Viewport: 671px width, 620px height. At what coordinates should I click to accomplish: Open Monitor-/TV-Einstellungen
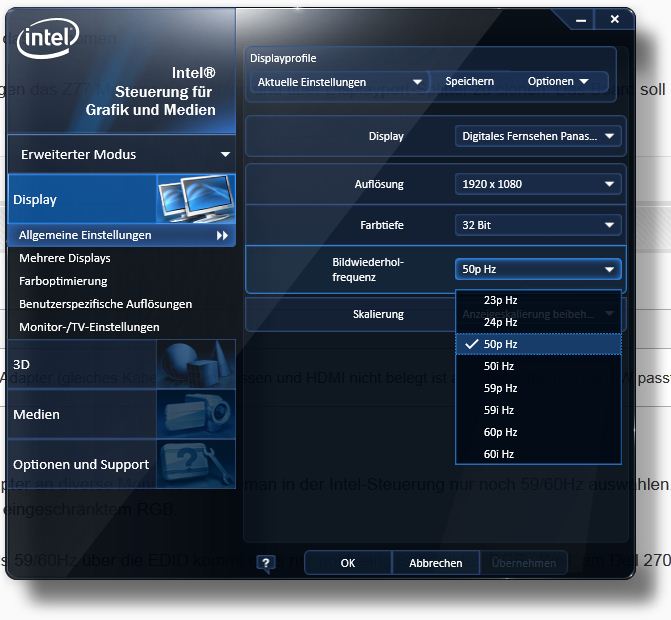pos(89,327)
